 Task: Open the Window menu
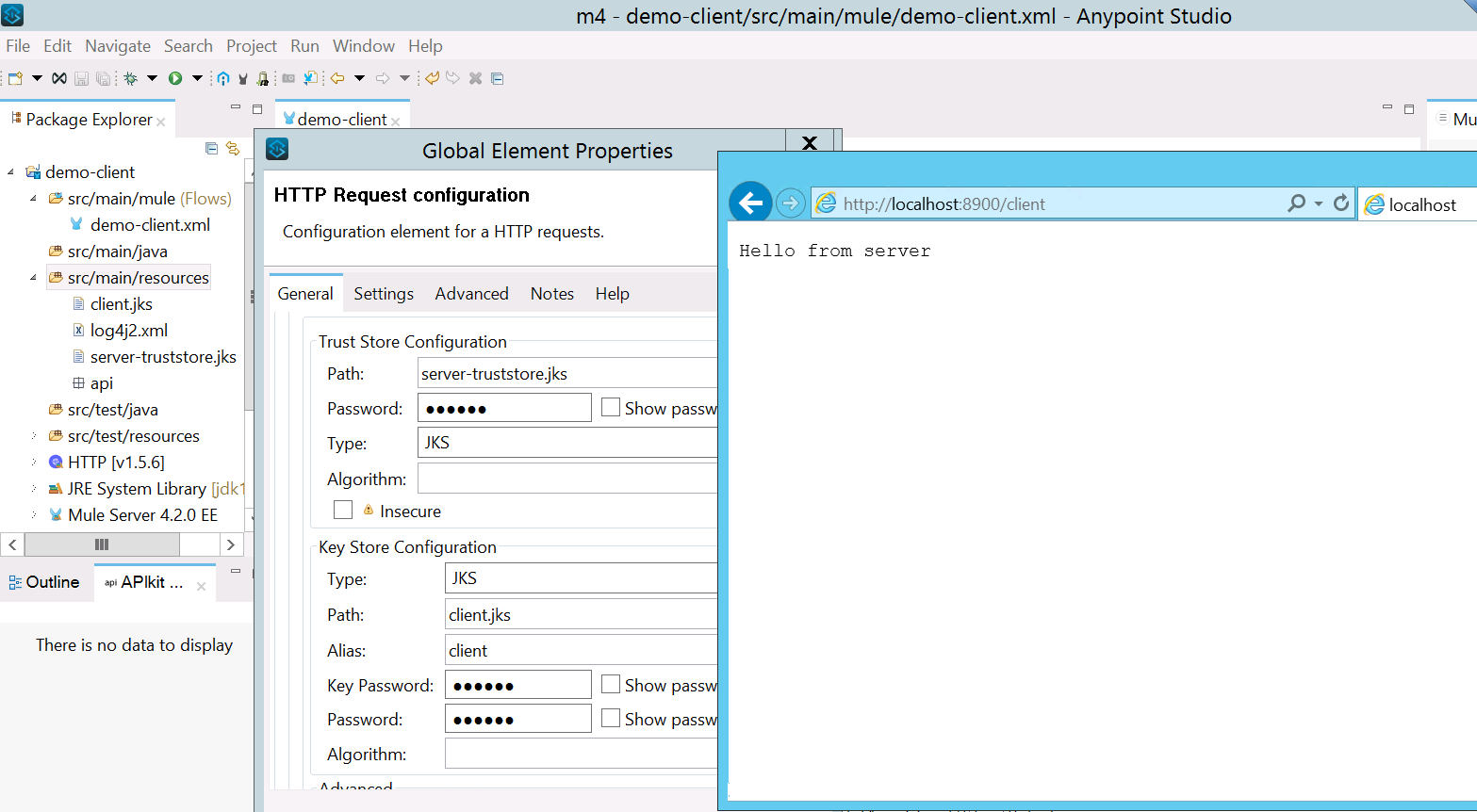pyautogui.click(x=364, y=46)
